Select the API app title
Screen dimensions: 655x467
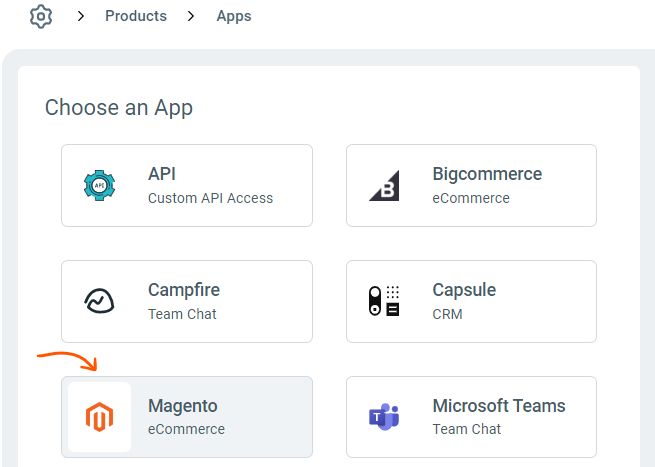(162, 174)
